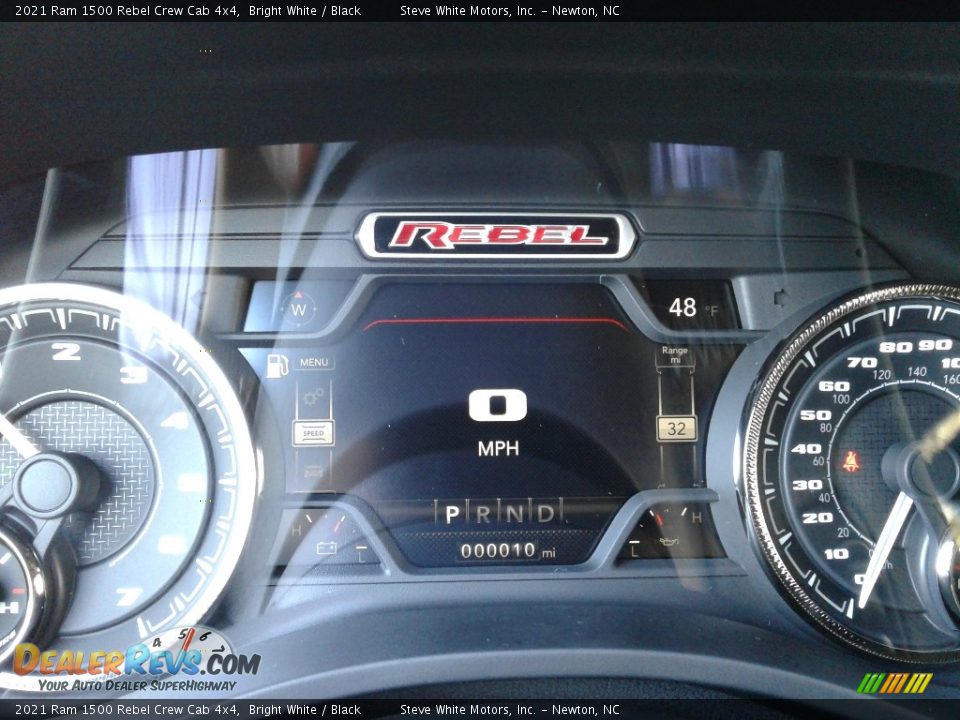Click the "Range mi" label
960x720 pixels.
675,354
